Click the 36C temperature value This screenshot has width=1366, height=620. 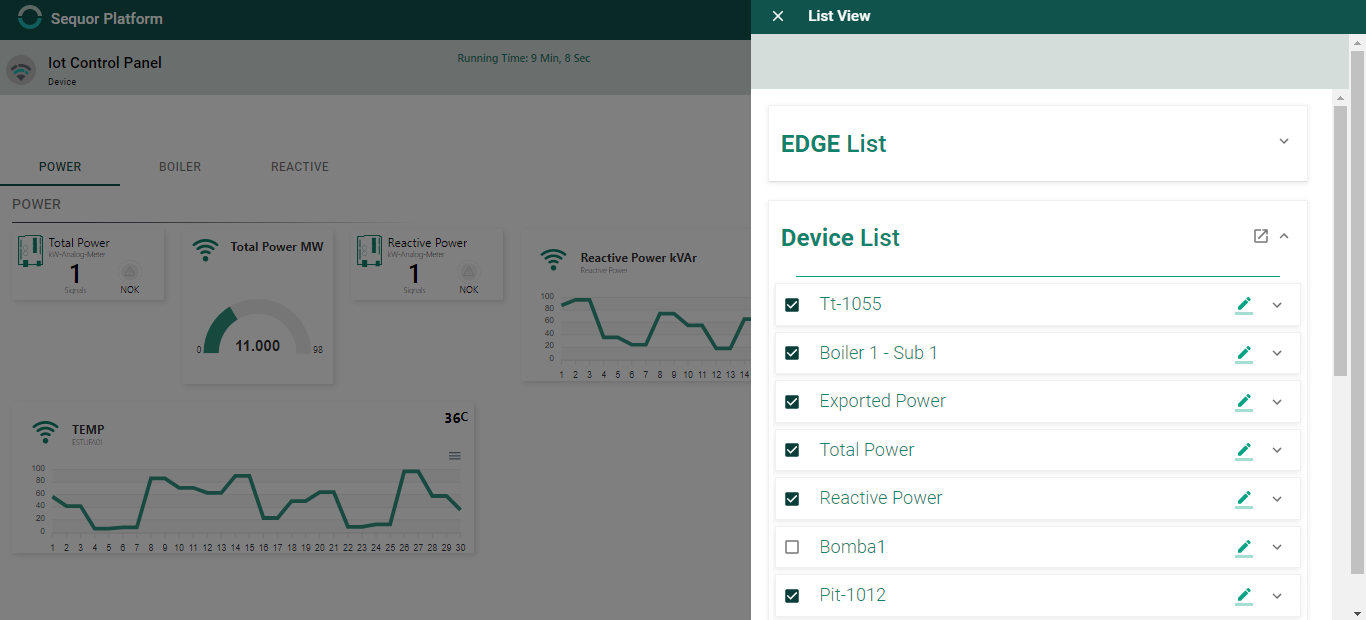click(x=456, y=418)
